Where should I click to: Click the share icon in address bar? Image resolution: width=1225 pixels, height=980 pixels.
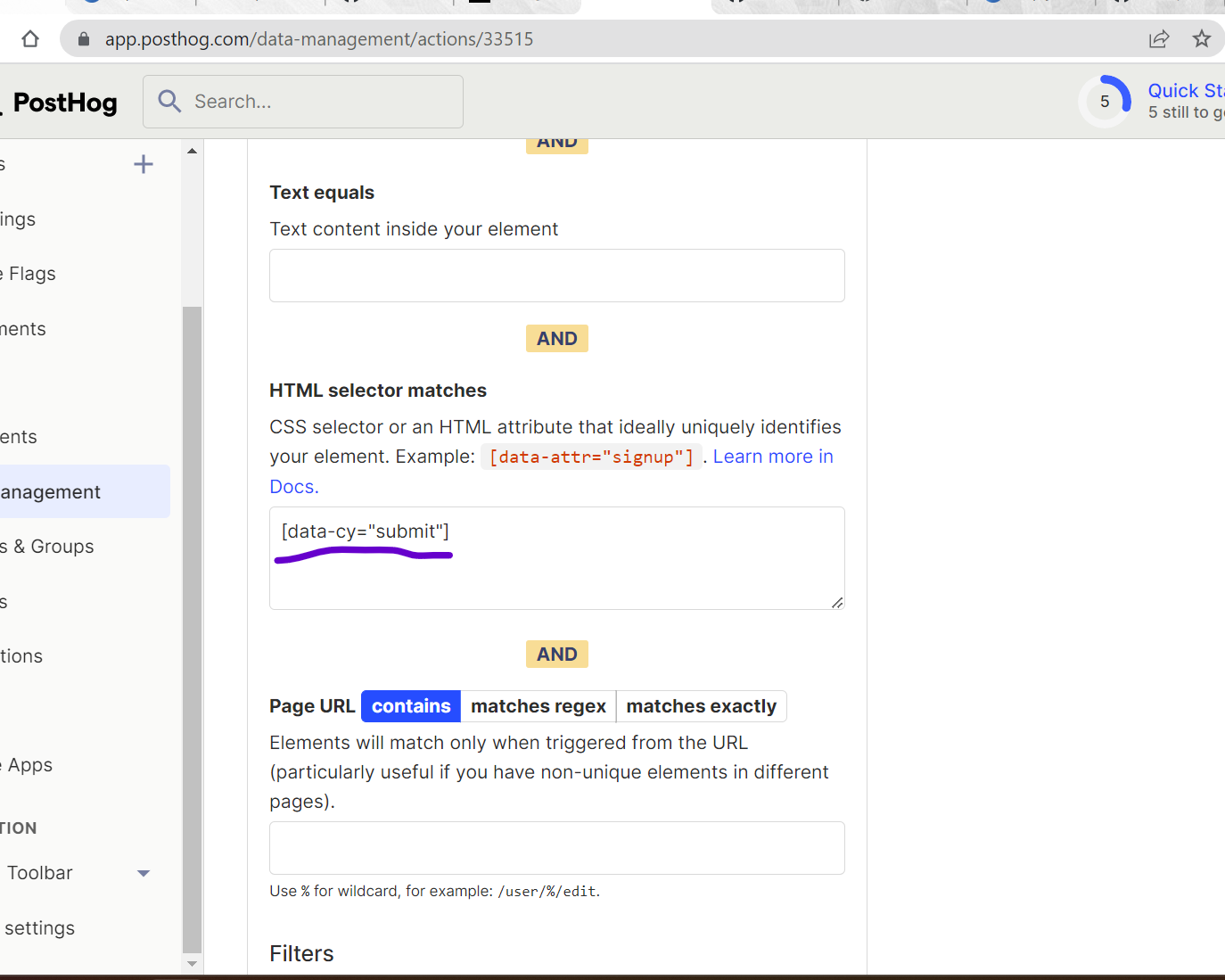1159,39
